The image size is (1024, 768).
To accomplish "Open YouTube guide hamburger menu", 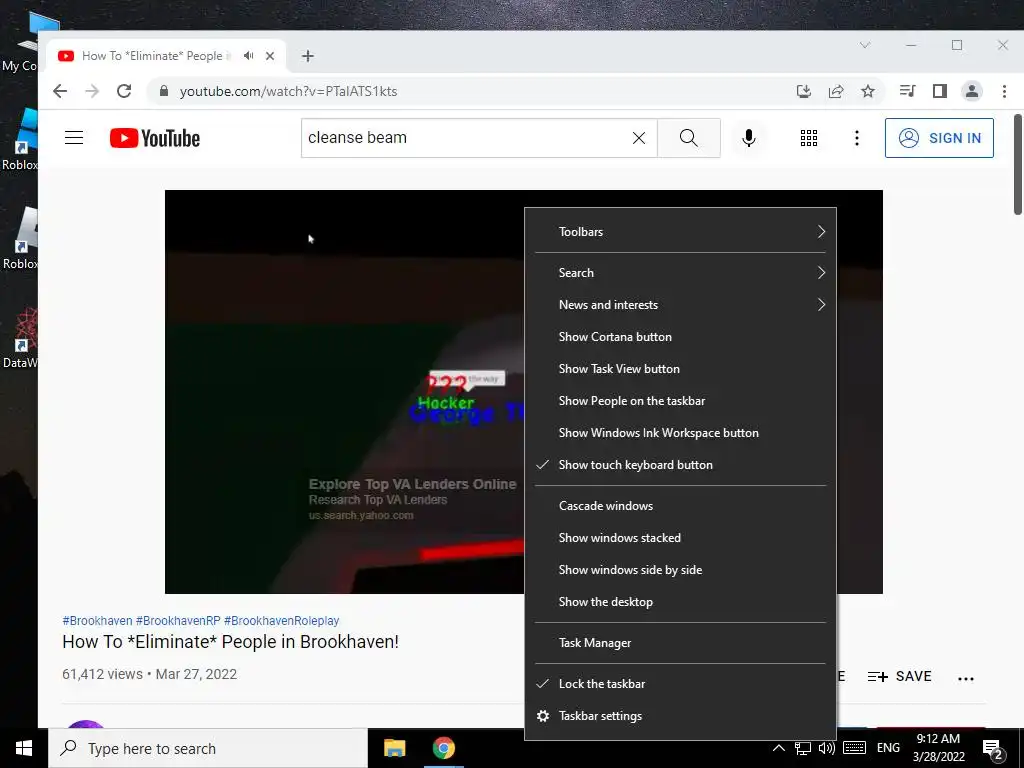I will pyautogui.click(x=74, y=138).
